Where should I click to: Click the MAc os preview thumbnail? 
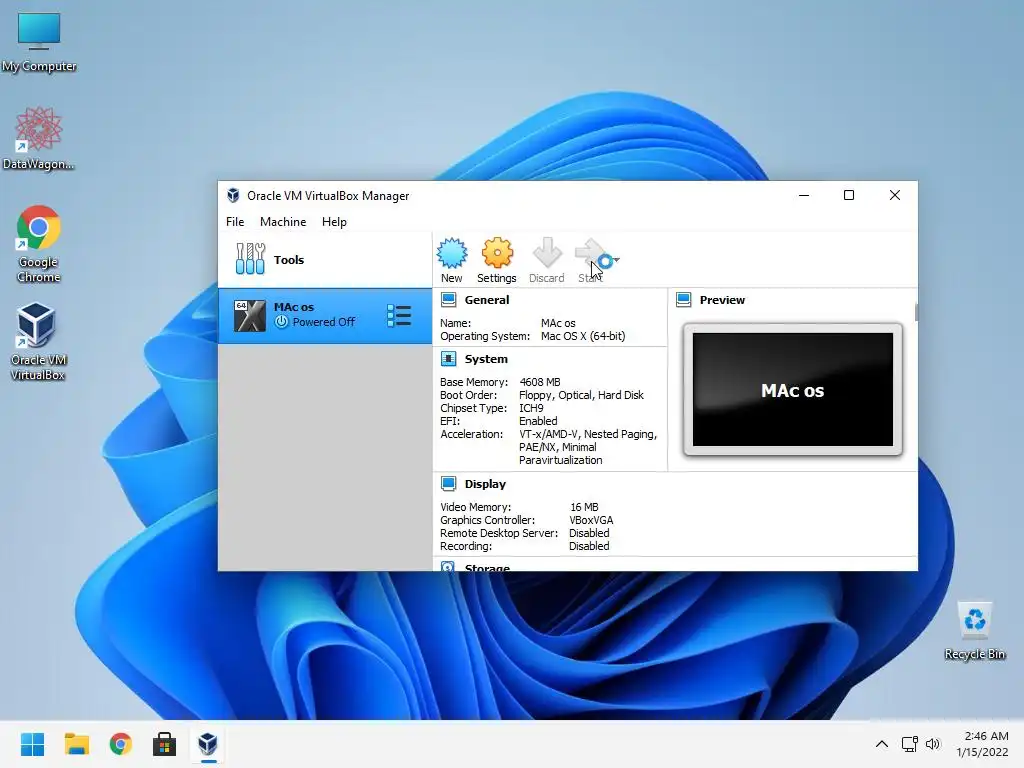[793, 389]
